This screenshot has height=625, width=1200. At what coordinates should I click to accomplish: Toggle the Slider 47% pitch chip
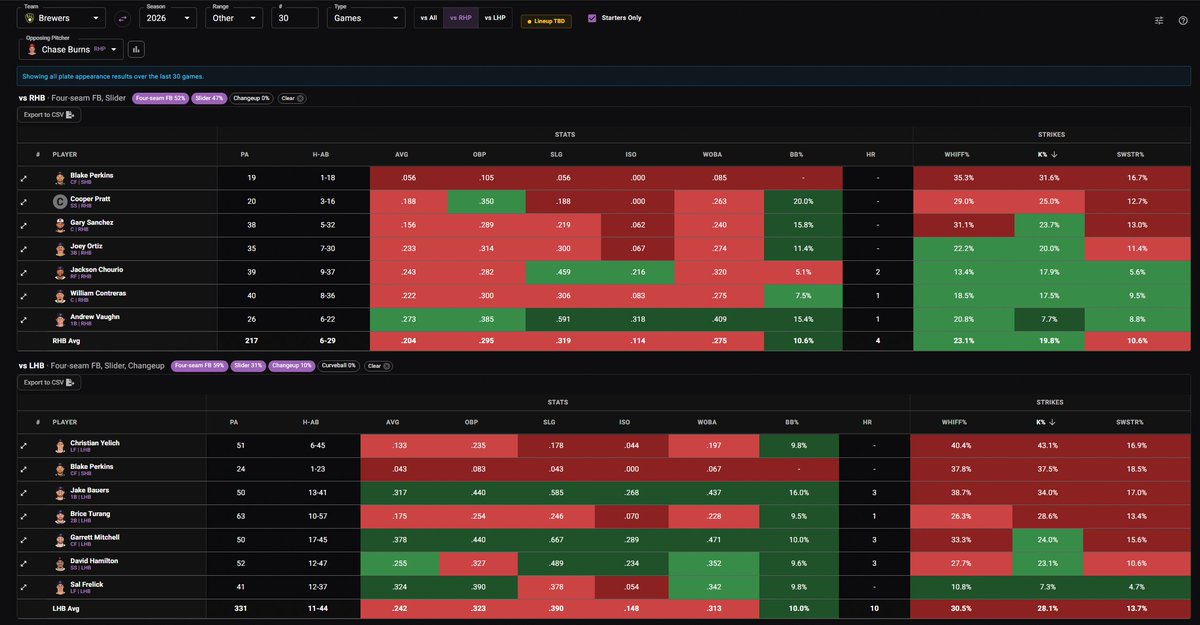(x=209, y=98)
